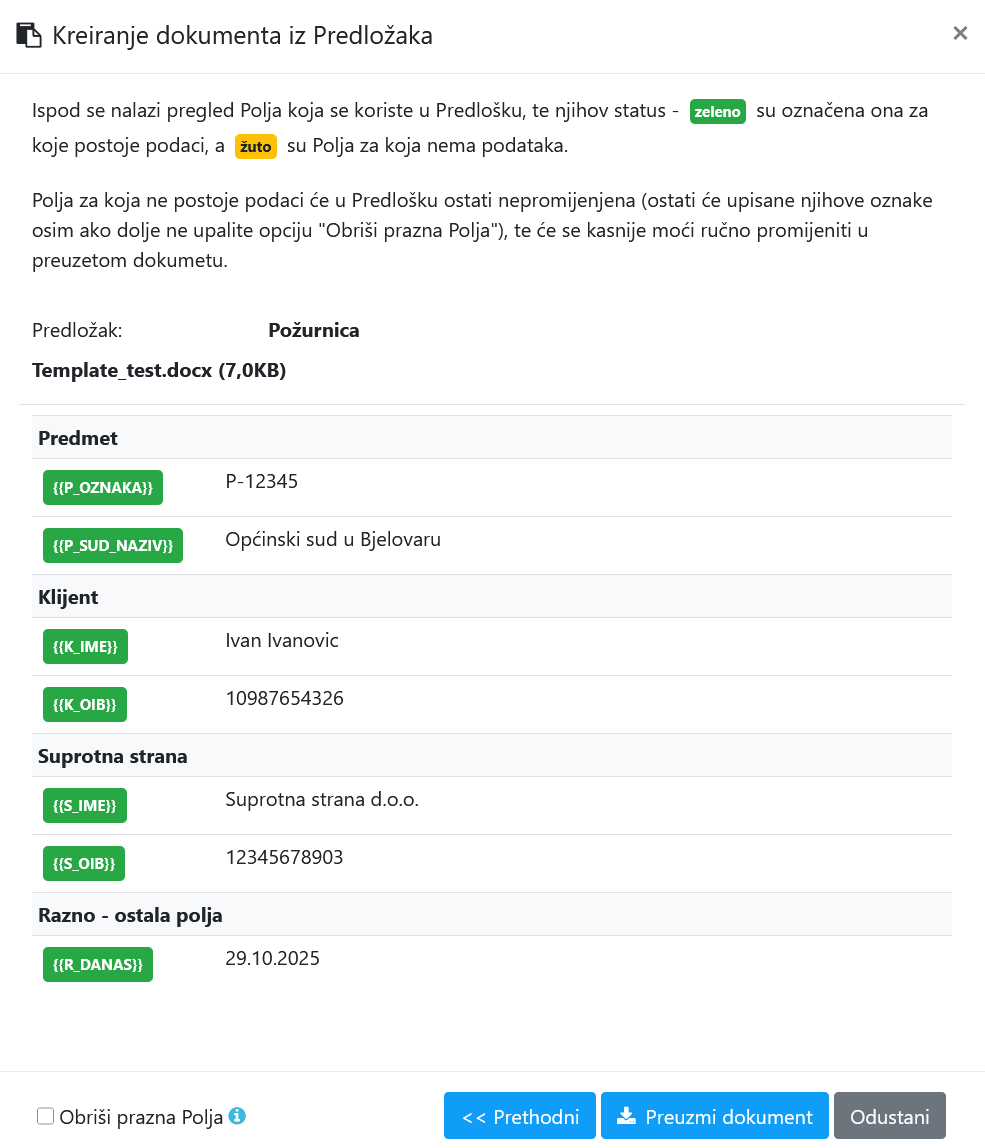Go back with the << Prethodni button
Screen dimensions: 985x1148
point(520,1116)
